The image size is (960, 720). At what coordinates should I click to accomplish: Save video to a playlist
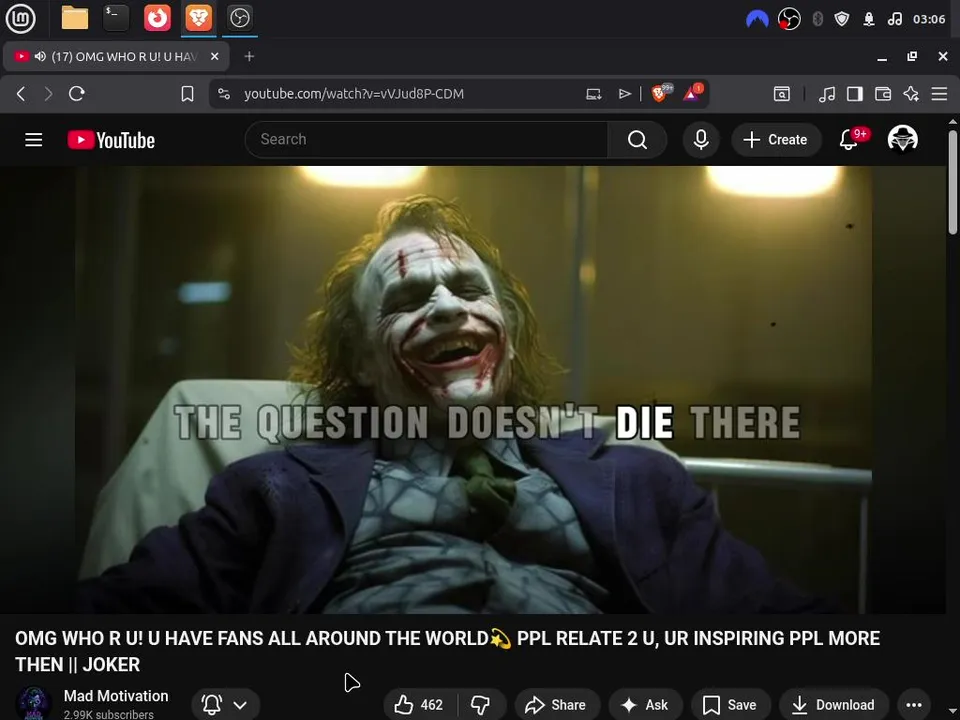pos(730,705)
